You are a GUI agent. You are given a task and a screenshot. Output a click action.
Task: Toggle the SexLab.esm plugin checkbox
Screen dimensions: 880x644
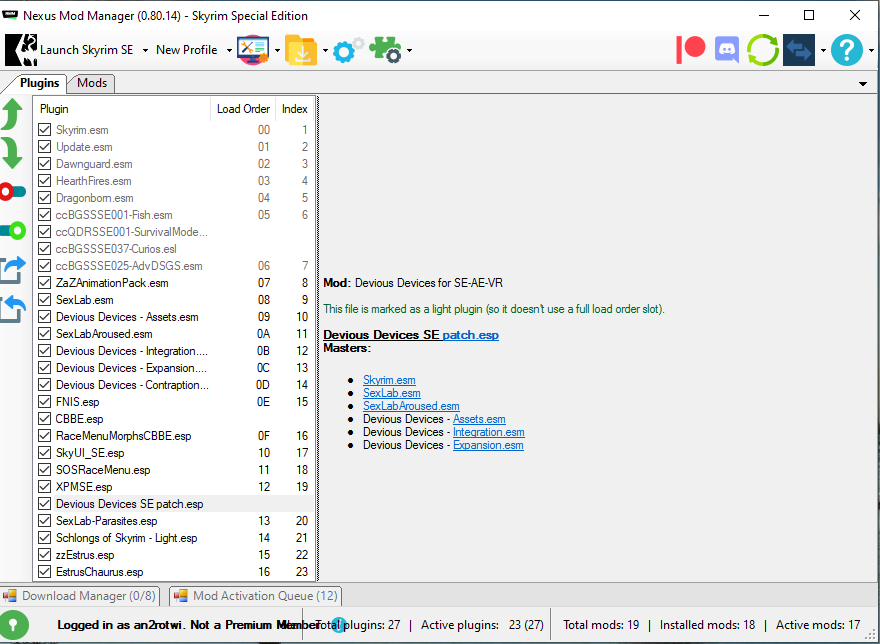44,299
